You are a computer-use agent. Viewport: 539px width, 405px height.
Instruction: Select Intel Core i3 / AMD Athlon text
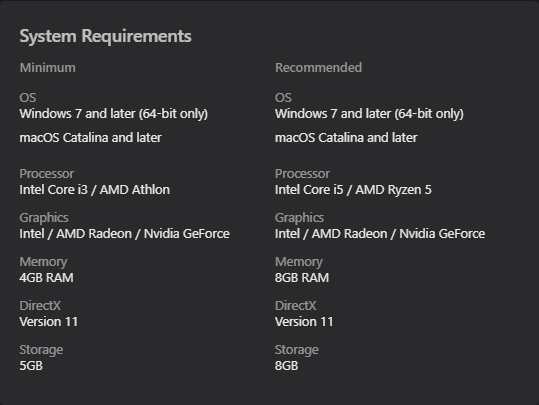tap(95, 190)
